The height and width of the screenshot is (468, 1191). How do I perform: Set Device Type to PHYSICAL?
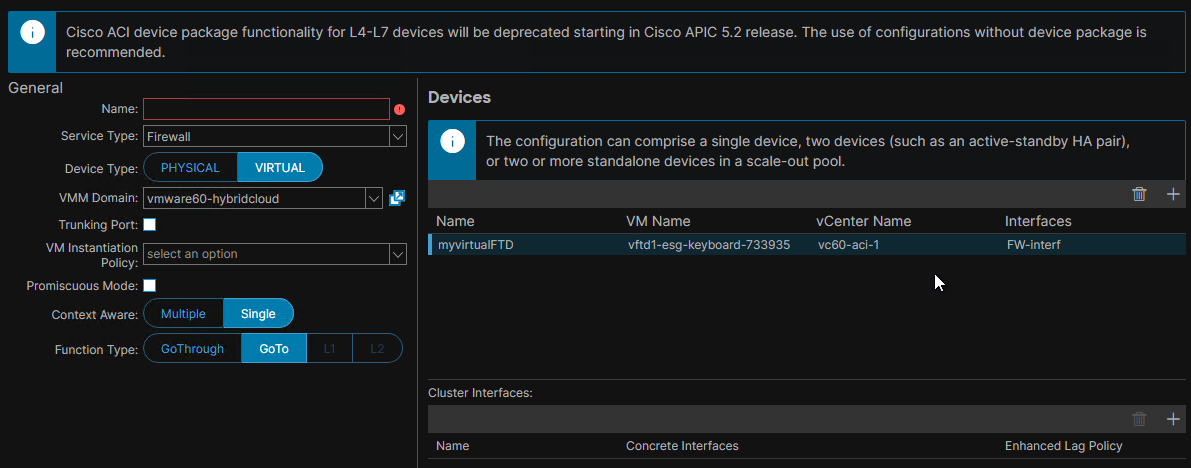click(x=190, y=168)
